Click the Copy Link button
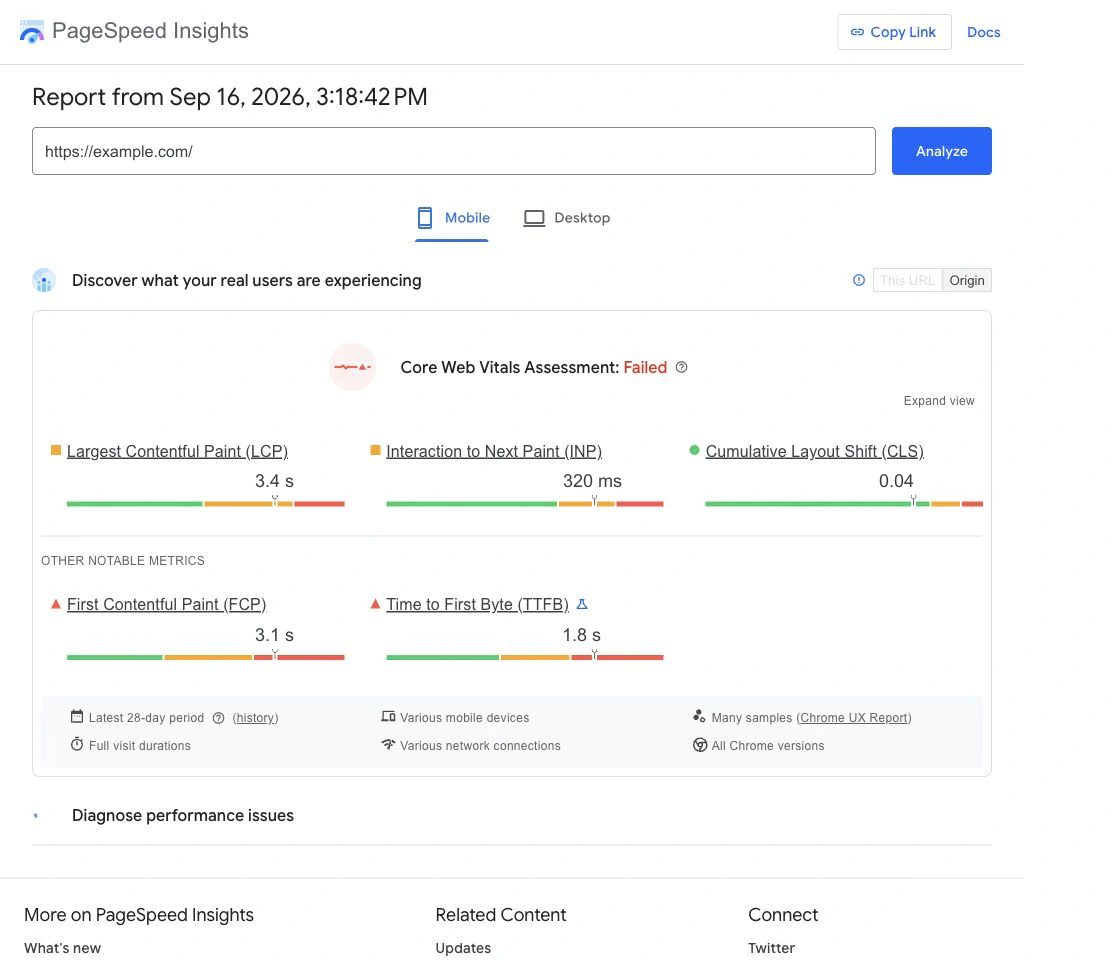Screen dimensions: 1120x960 (894, 32)
